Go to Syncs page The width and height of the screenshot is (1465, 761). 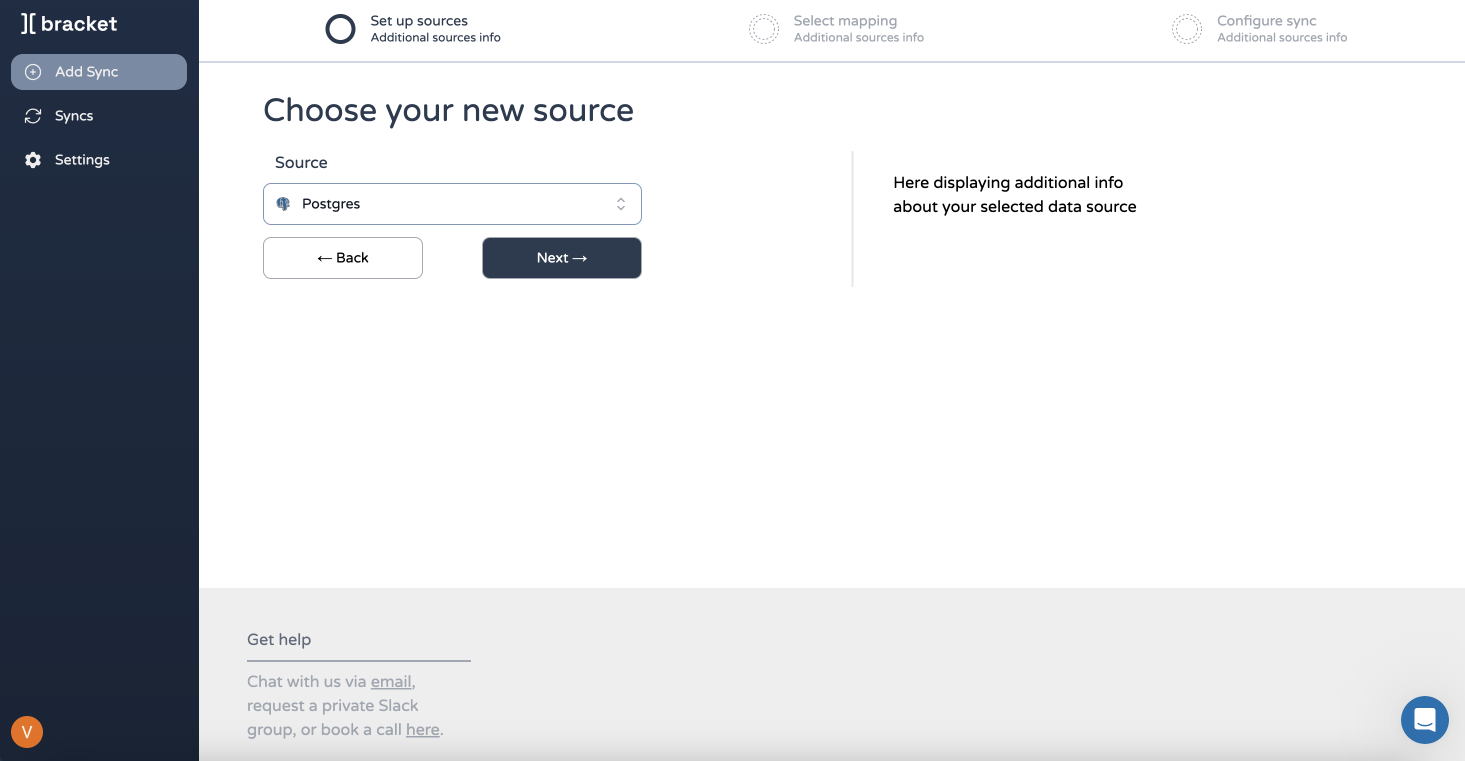tap(99, 116)
